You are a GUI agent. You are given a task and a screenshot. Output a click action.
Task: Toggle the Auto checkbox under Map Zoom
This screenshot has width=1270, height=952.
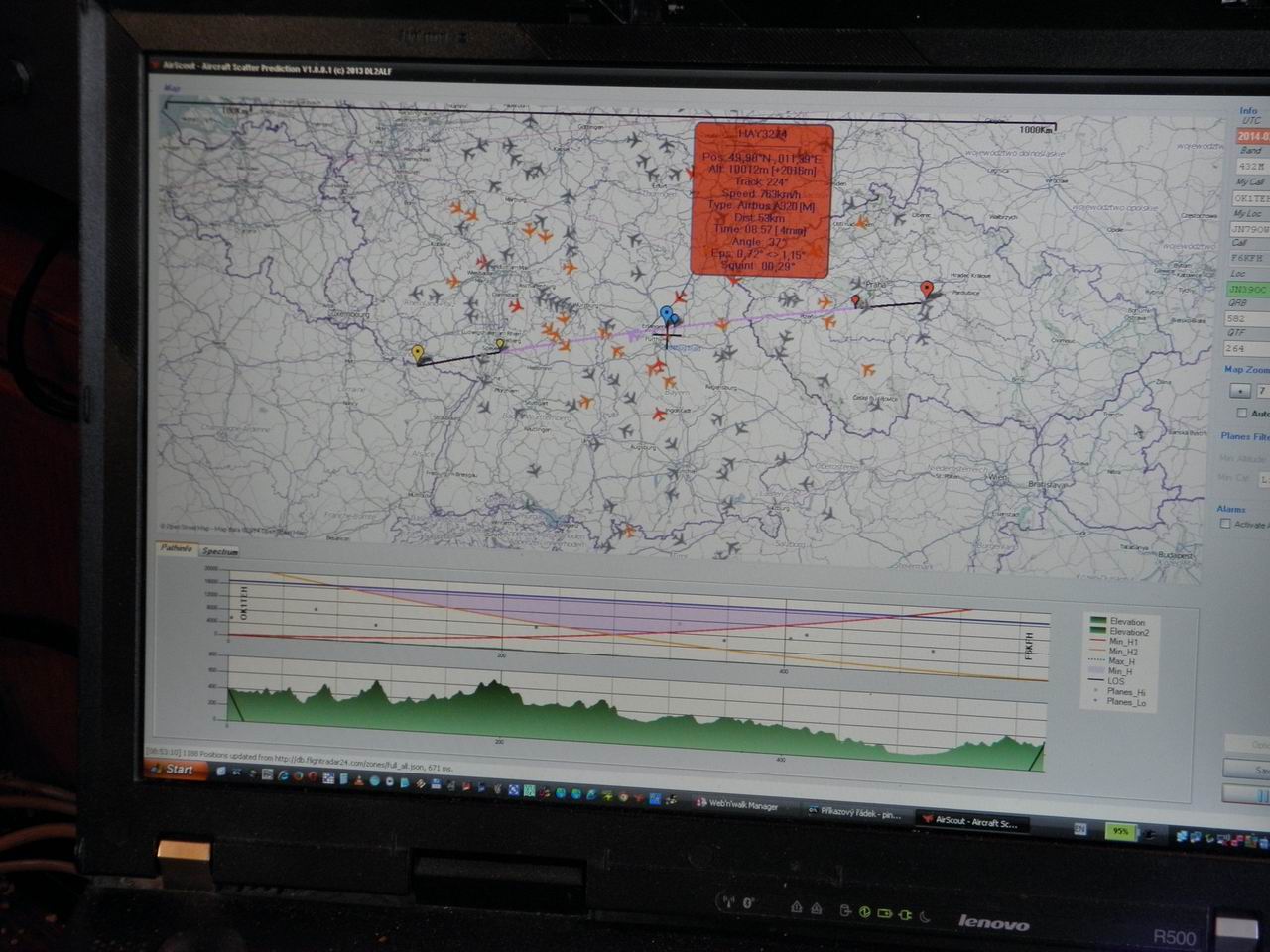point(1241,413)
